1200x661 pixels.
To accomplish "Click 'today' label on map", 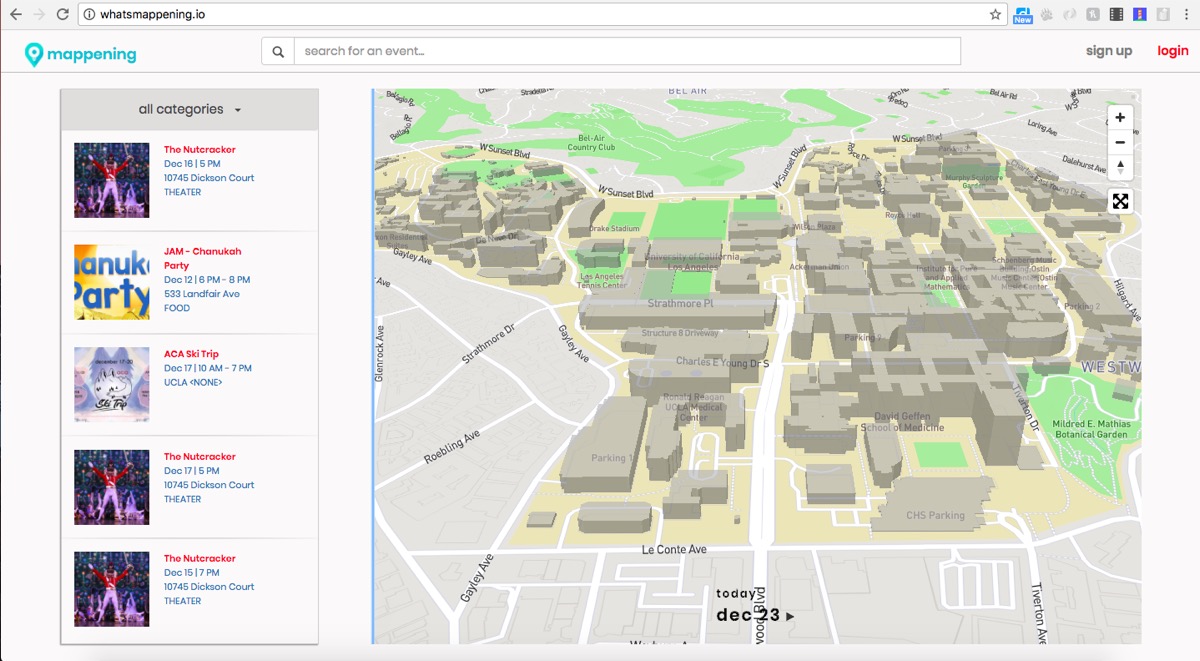I will point(737,594).
